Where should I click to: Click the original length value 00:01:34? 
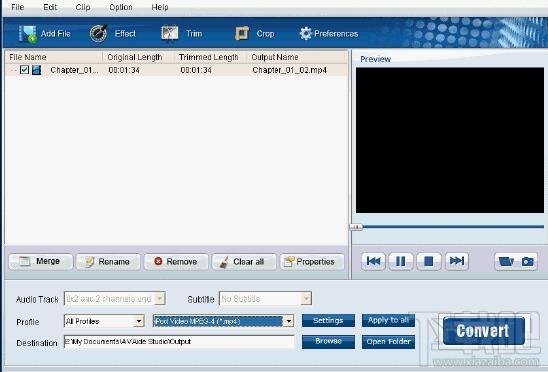[x=124, y=70]
